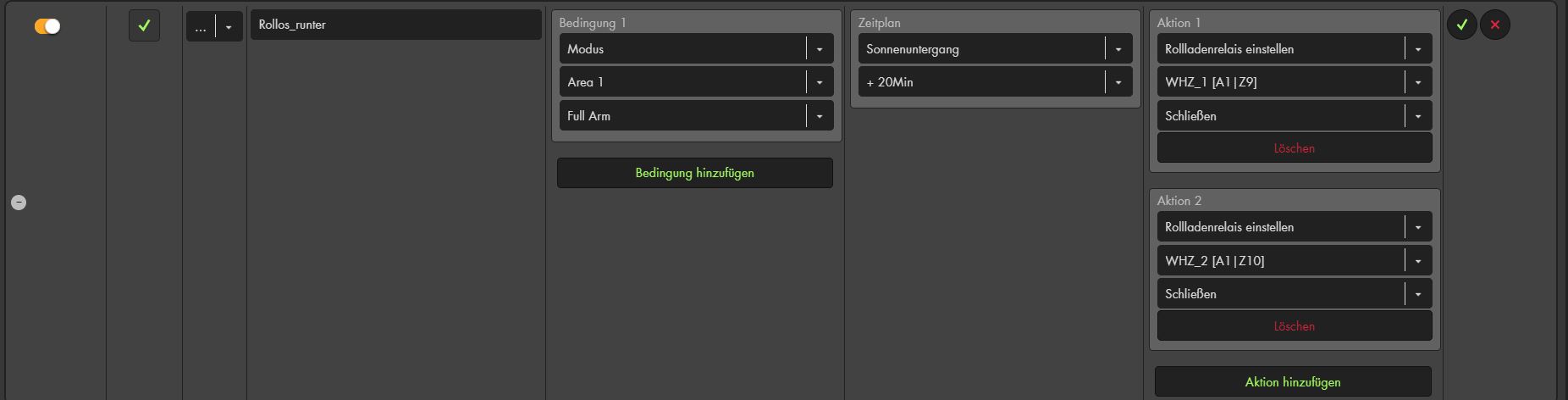The width and height of the screenshot is (1568, 400).
Task: Toggle the orange rule enable switch
Action: [x=47, y=26]
